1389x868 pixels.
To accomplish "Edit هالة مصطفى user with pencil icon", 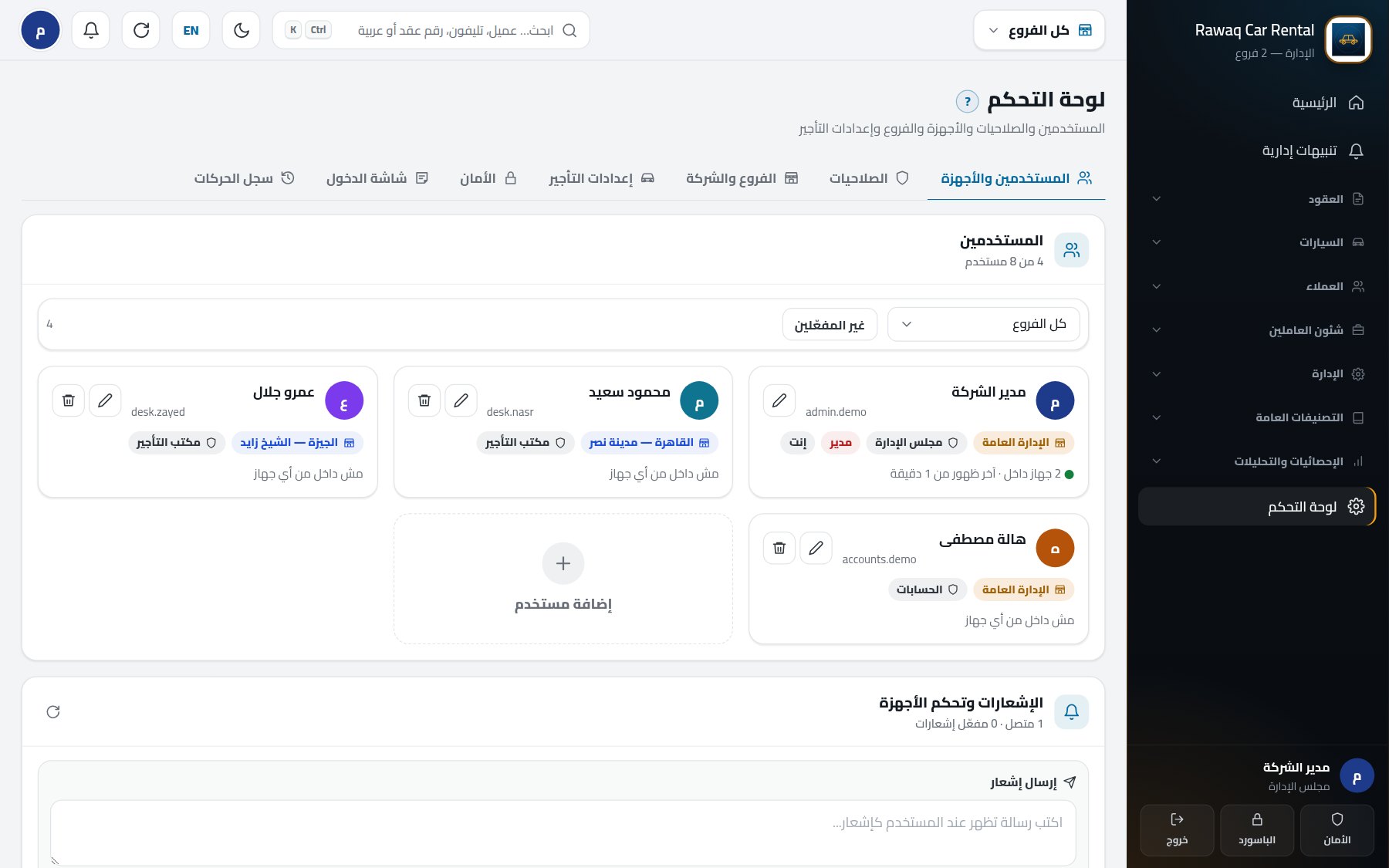I will click(816, 548).
